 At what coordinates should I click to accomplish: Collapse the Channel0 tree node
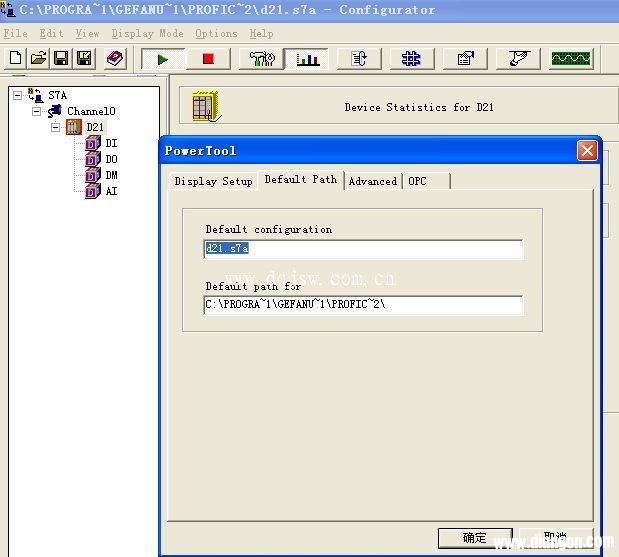point(36,111)
